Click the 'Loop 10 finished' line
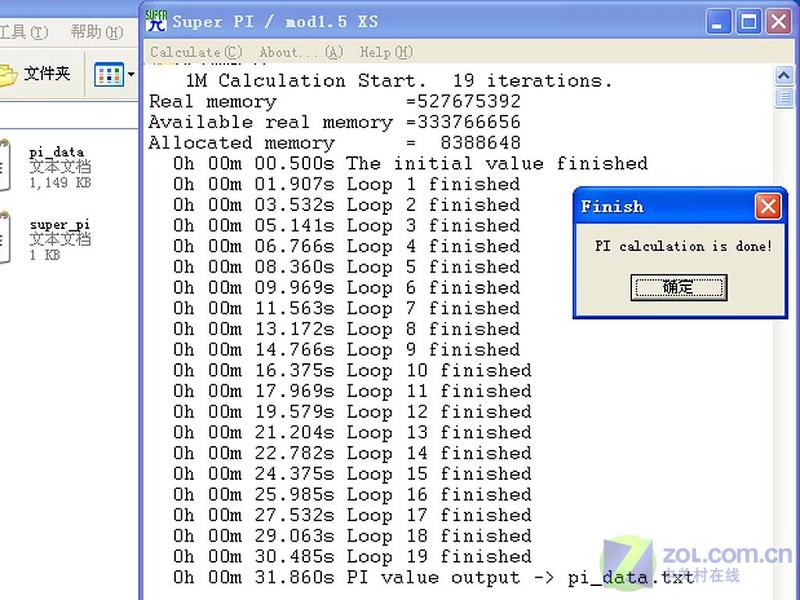Viewport: 800px width, 600px height. 352,370
